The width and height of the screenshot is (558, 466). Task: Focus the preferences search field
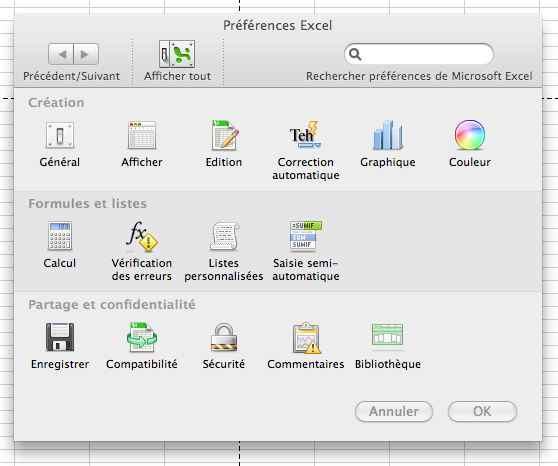pos(419,54)
